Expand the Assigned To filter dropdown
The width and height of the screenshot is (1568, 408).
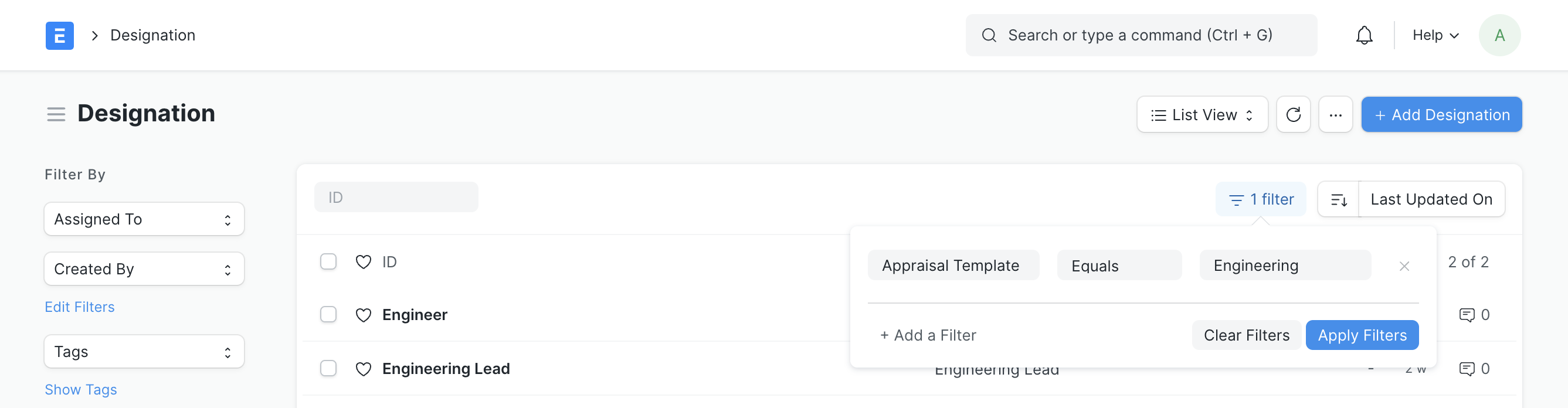pyautogui.click(x=144, y=219)
